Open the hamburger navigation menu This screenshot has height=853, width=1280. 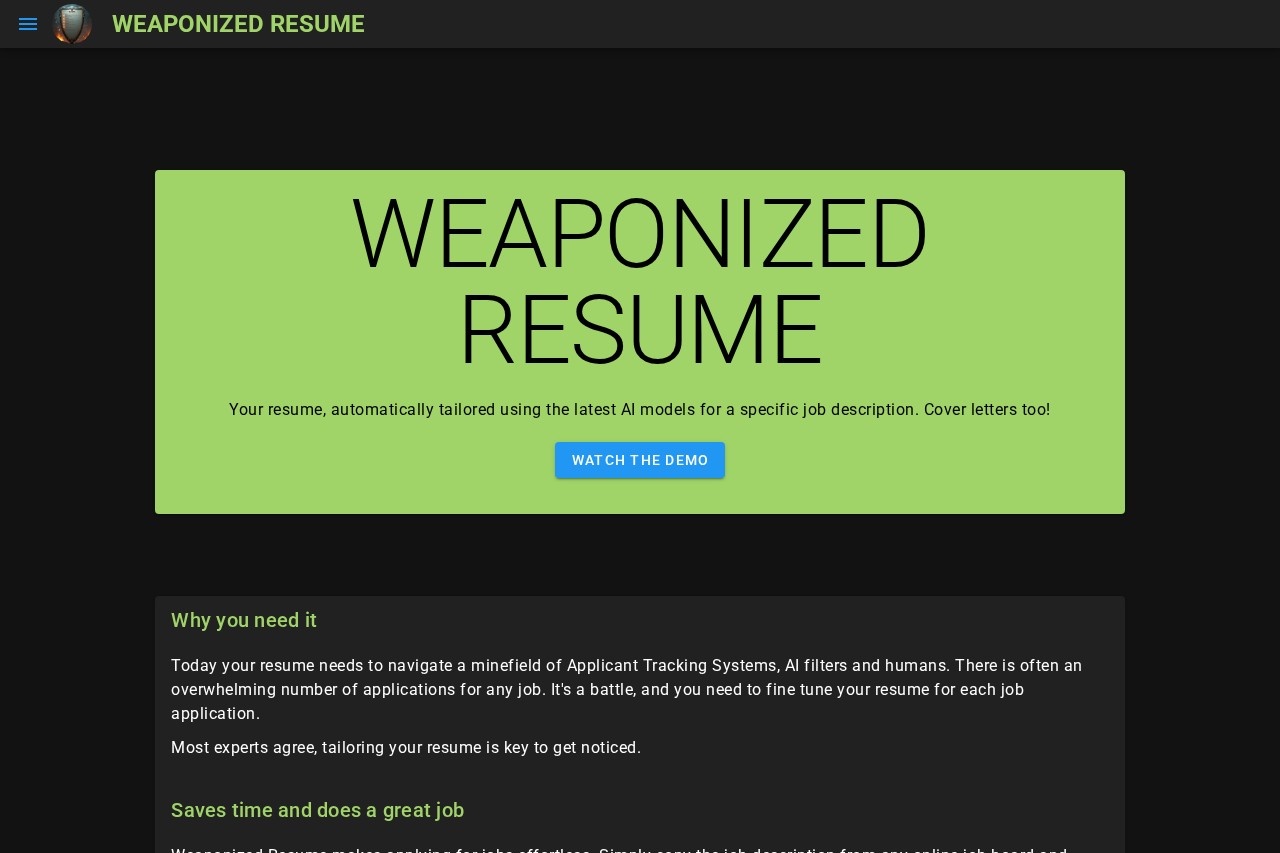pos(28,24)
